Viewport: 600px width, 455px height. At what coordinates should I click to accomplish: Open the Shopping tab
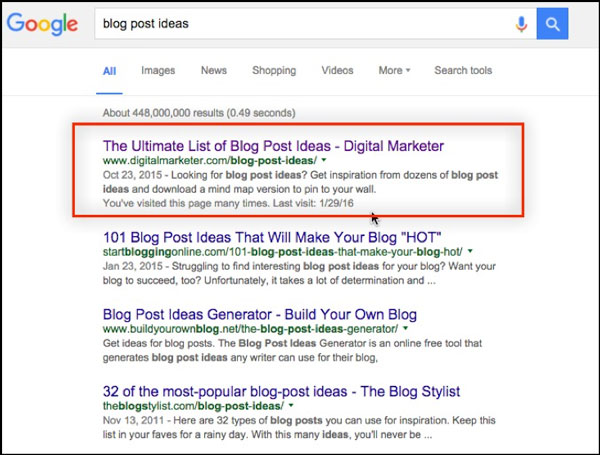click(274, 70)
